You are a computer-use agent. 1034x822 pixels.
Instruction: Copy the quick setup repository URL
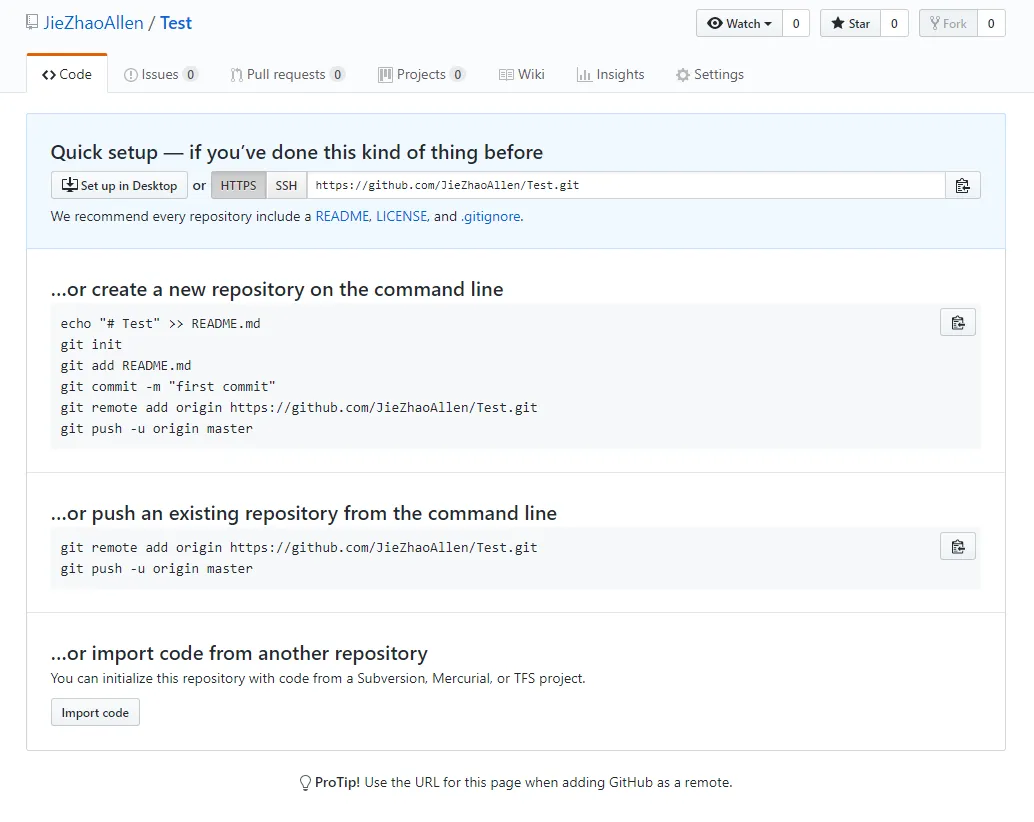click(x=962, y=185)
